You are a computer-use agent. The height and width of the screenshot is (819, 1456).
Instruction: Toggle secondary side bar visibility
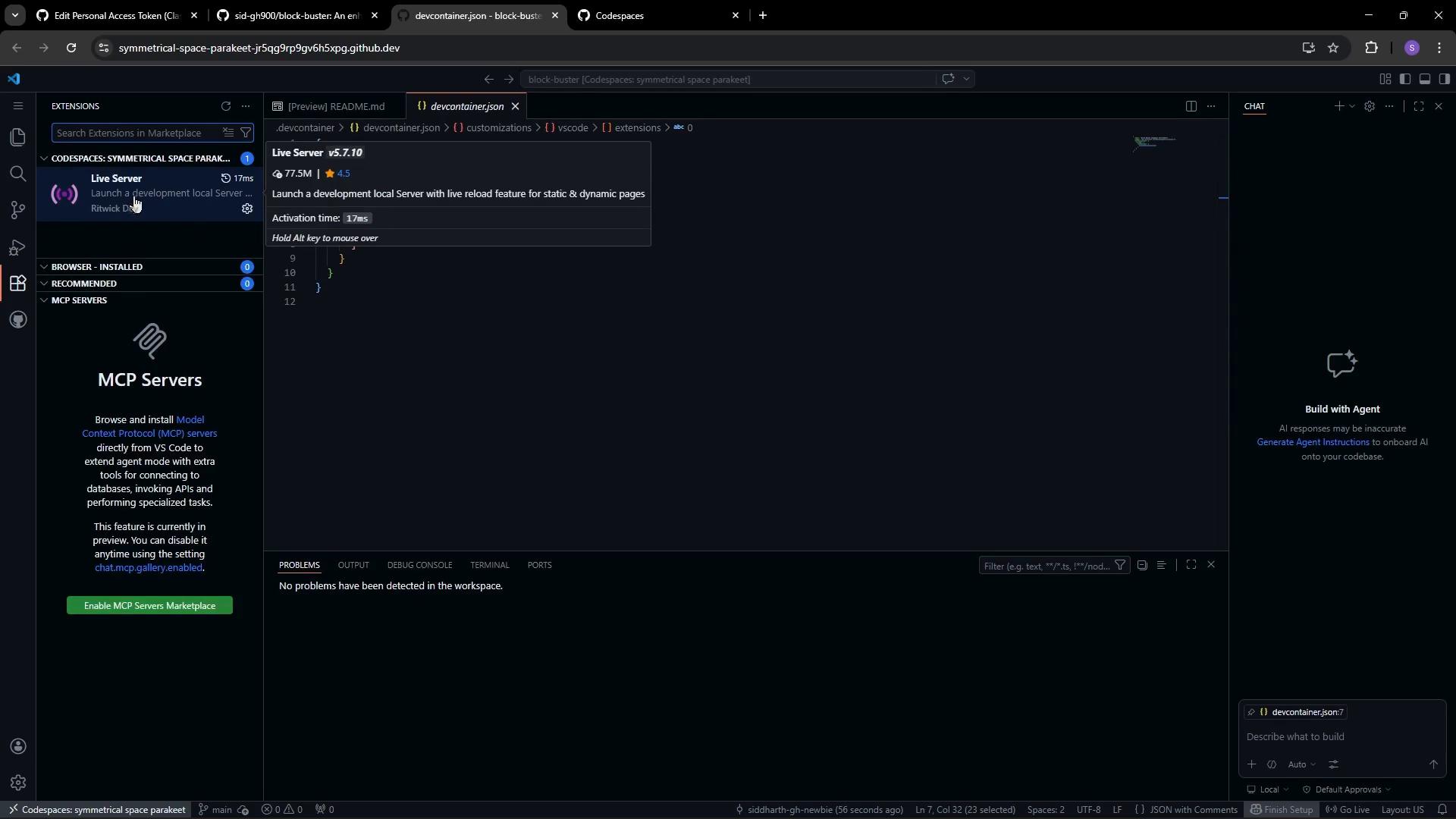[x=1445, y=79]
